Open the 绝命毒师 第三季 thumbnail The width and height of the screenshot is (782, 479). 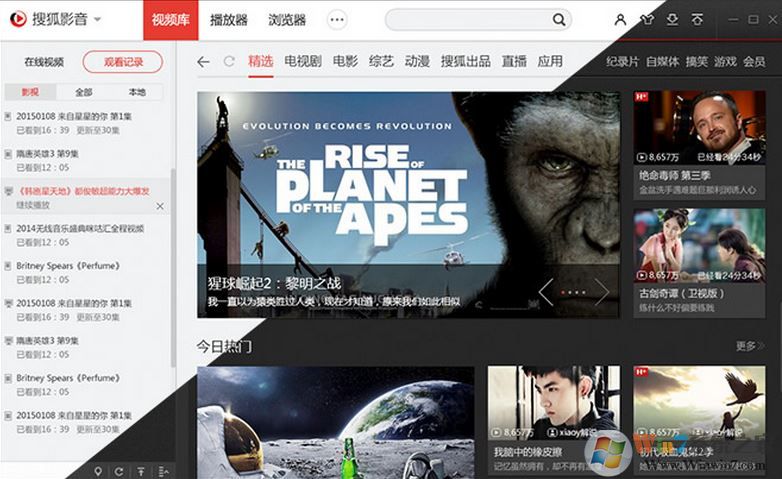tap(699, 127)
